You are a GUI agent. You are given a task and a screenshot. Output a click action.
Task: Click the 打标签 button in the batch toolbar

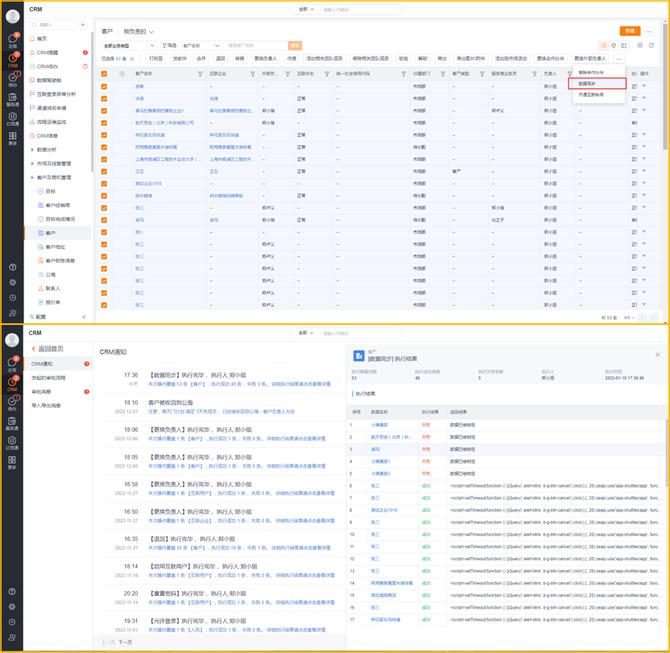tap(155, 59)
